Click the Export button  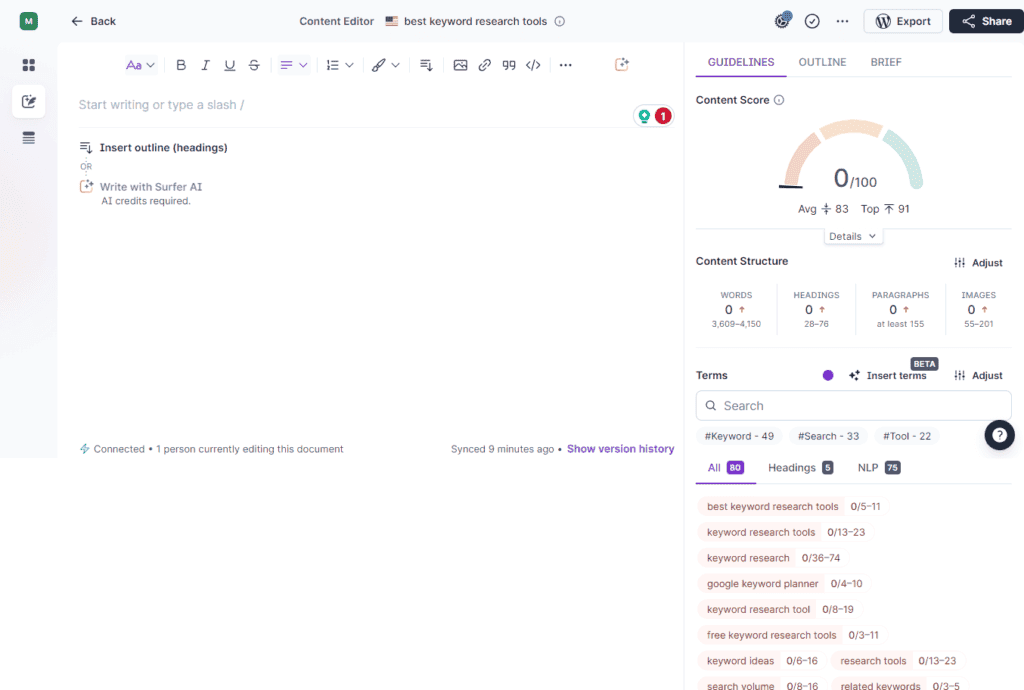(x=903, y=20)
